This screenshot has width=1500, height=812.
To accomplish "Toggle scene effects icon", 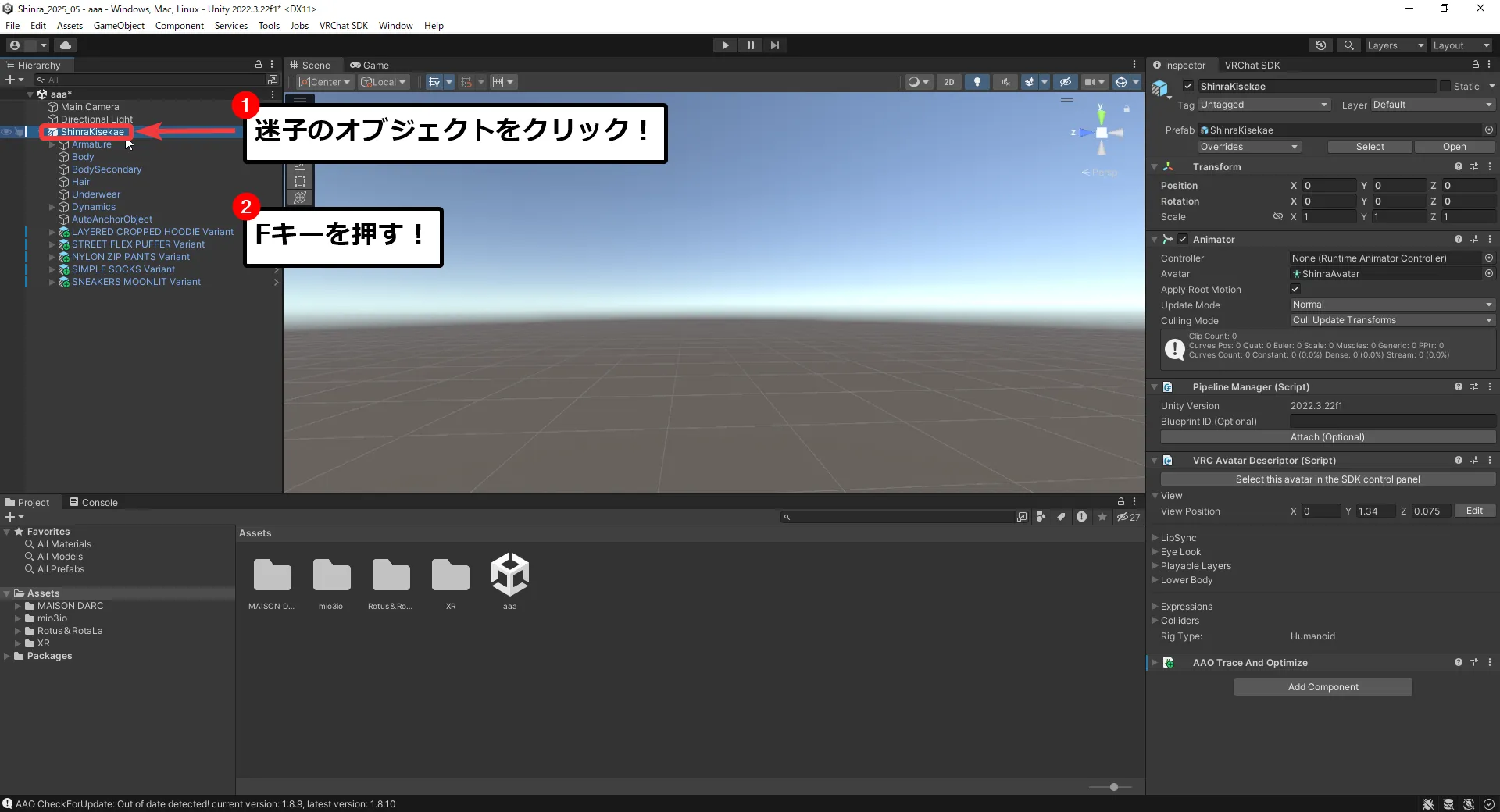I will 1030,82.
